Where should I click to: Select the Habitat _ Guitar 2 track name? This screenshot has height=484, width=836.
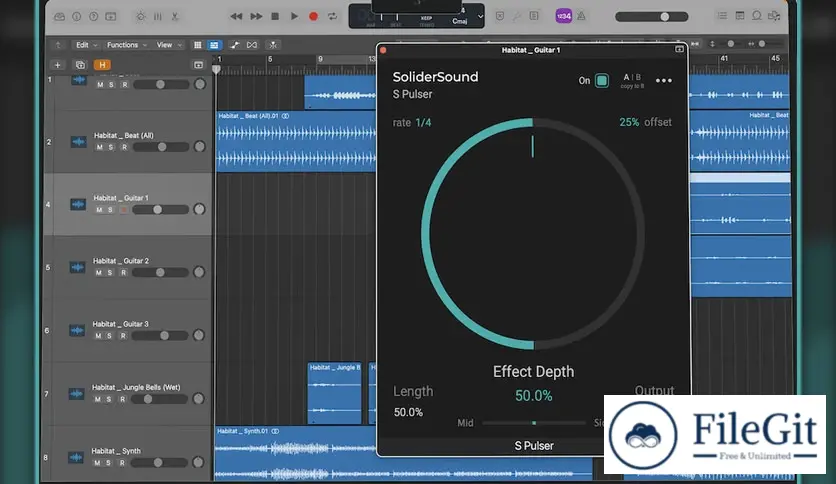click(120, 261)
